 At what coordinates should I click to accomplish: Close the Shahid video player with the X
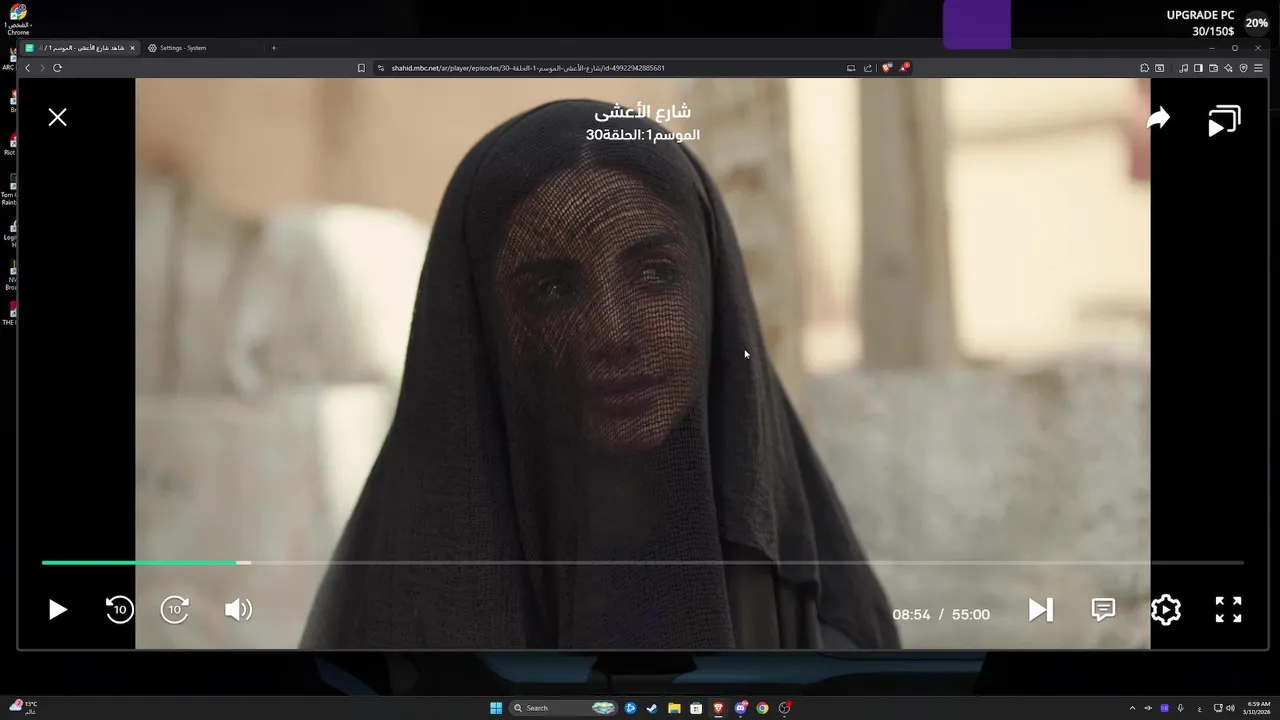58,118
